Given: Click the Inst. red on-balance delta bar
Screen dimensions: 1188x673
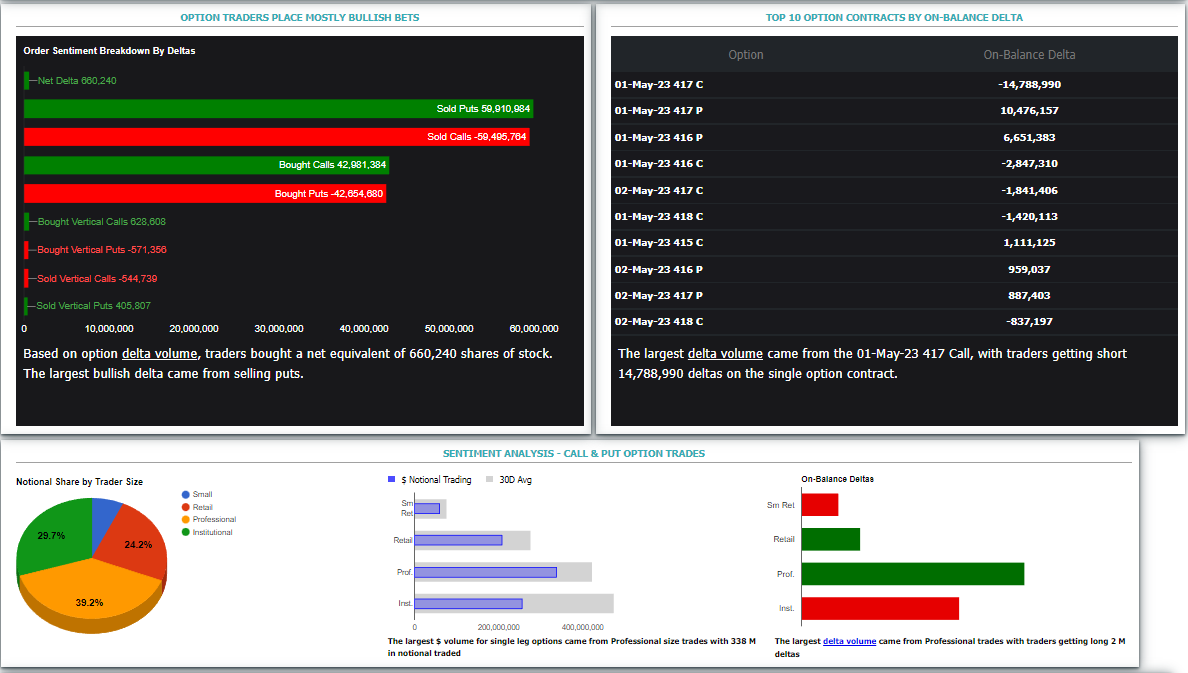Looking at the screenshot, I should (880, 609).
